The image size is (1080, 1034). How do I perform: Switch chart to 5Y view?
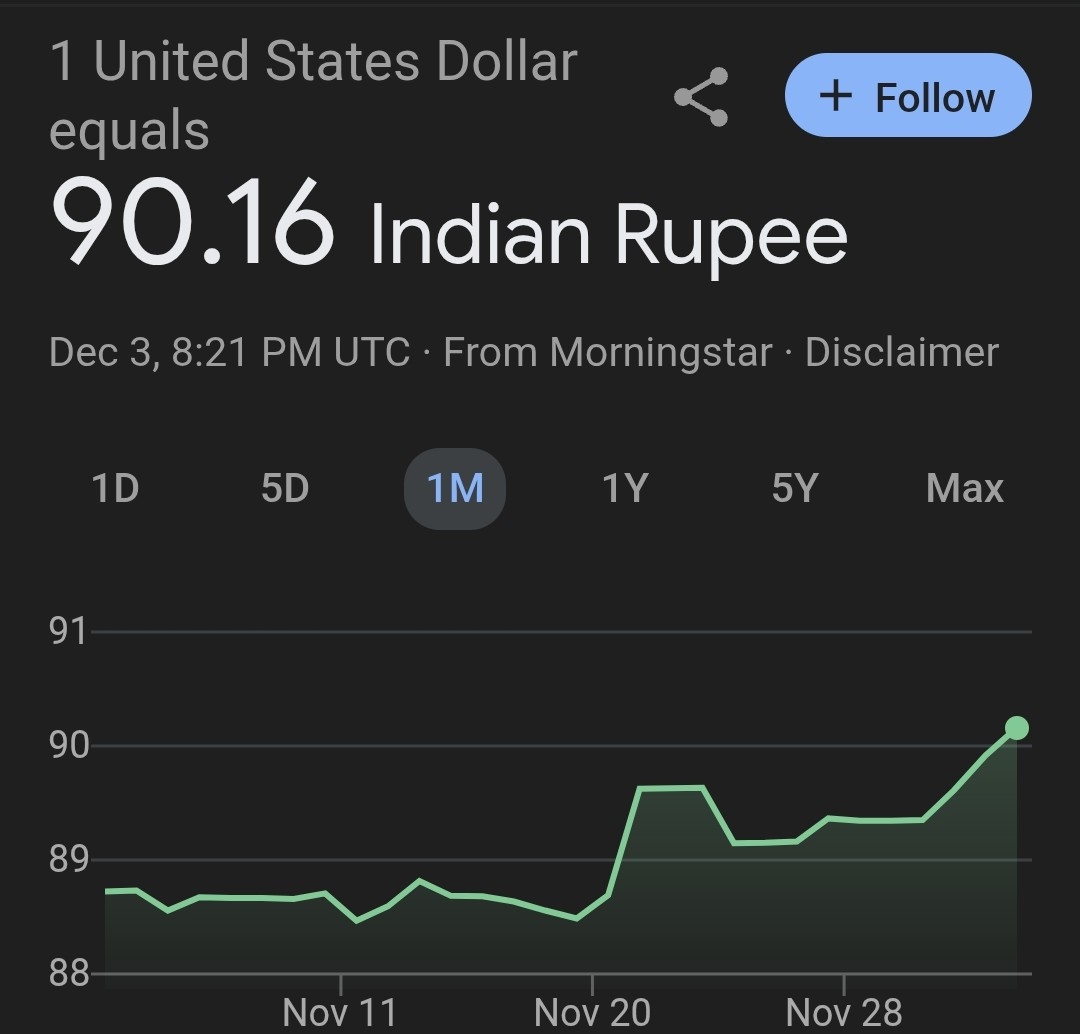pyautogui.click(x=795, y=489)
